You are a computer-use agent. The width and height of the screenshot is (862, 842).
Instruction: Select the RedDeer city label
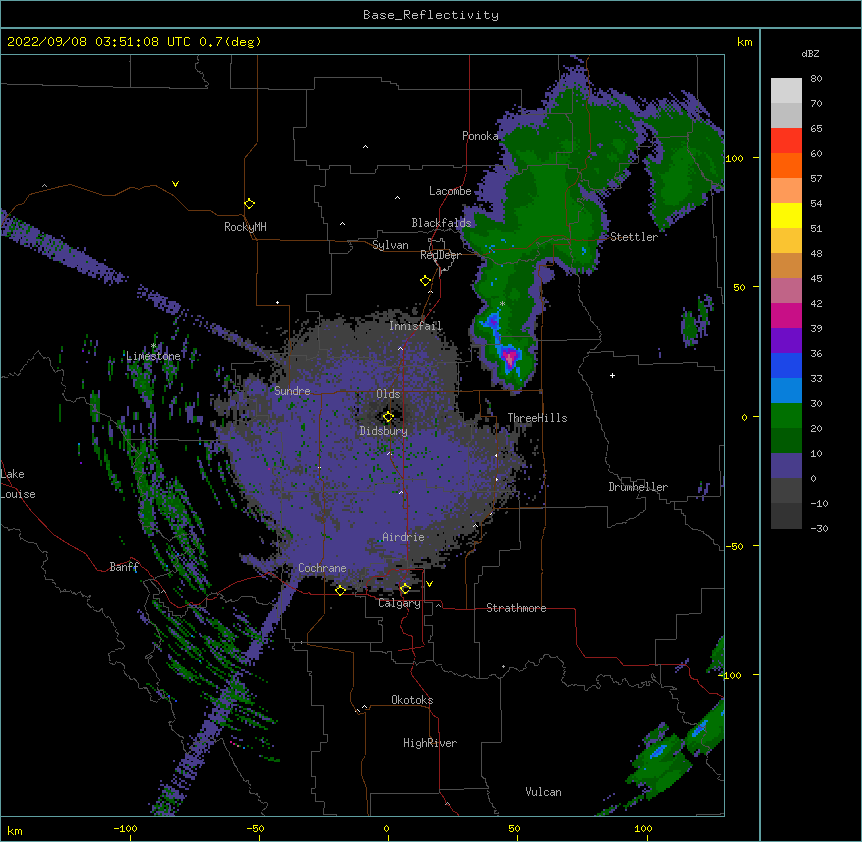pyautogui.click(x=440, y=255)
